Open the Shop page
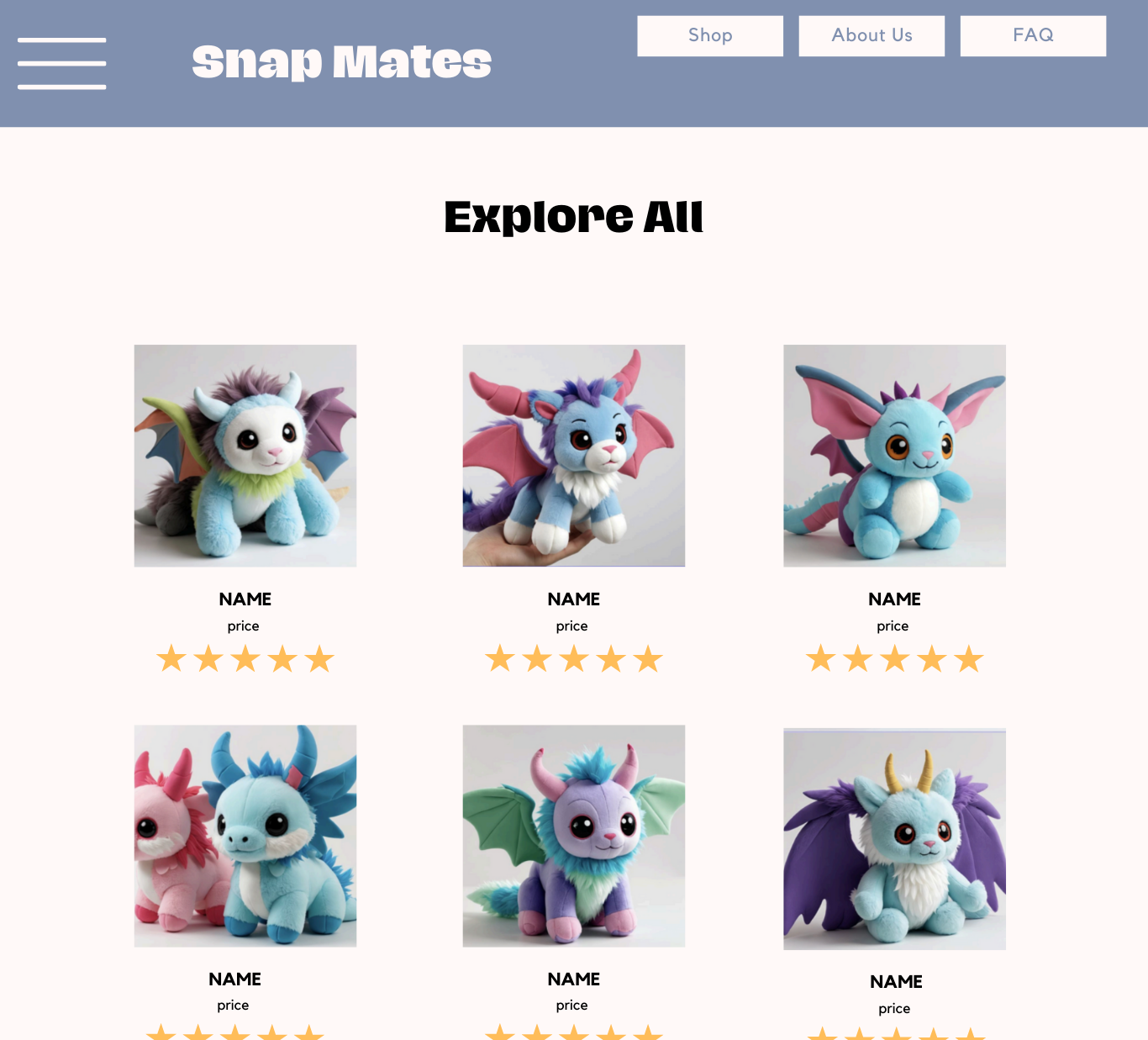 [710, 35]
